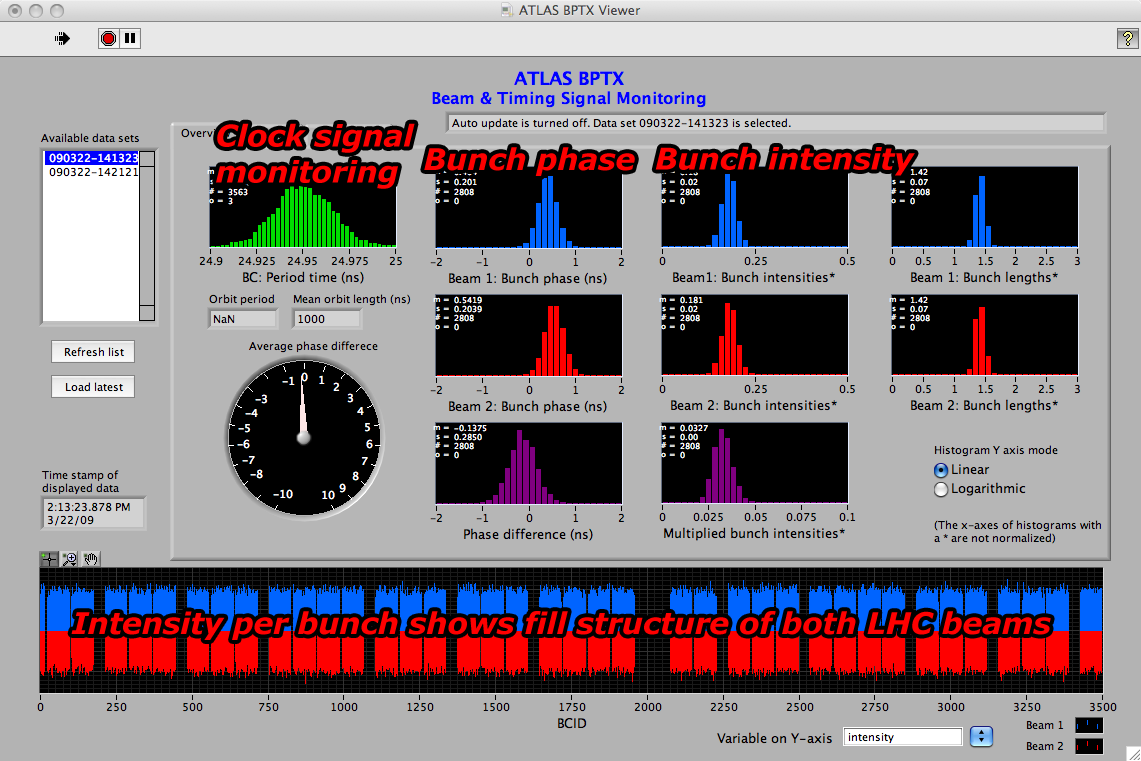
Task: Click the data sets scrollbar up arrow
Action: coord(147,159)
